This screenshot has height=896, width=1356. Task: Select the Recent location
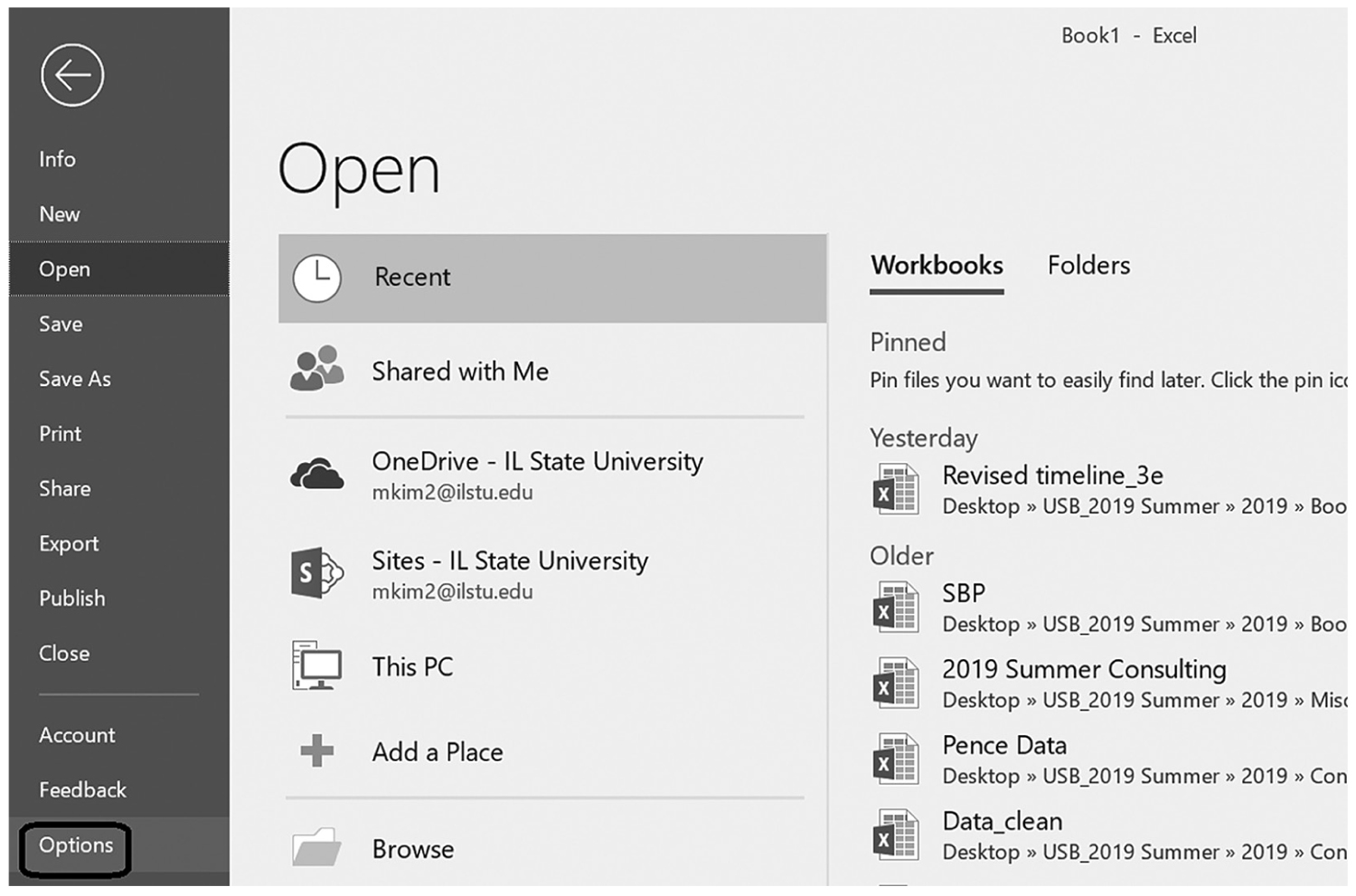(x=552, y=278)
